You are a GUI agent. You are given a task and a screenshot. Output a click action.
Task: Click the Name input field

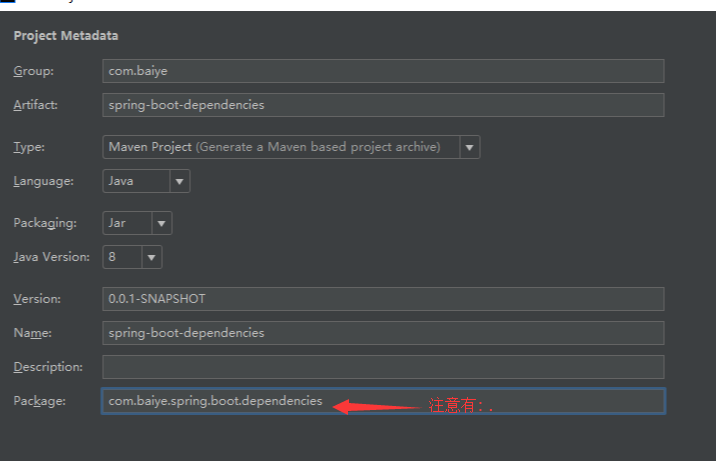(383, 333)
